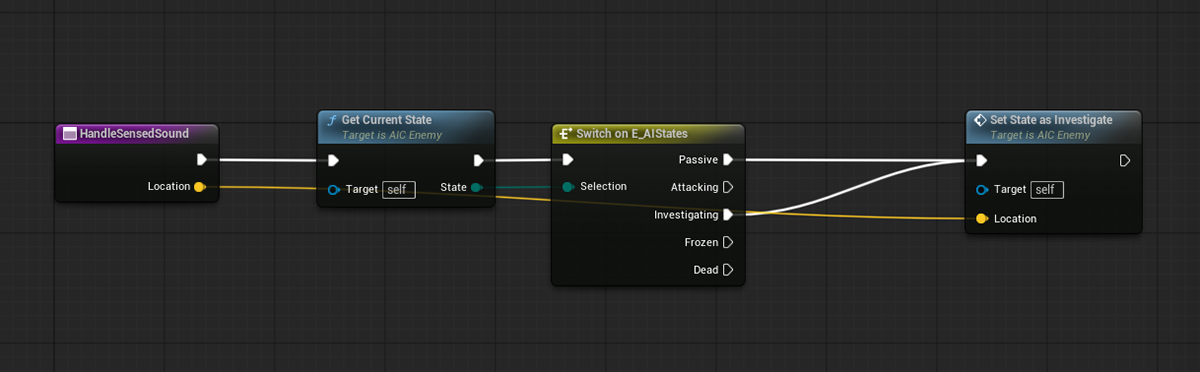Image resolution: width=1200 pixels, height=372 pixels.
Task: Click the self field on Set State as Investigate
Action: point(1047,189)
